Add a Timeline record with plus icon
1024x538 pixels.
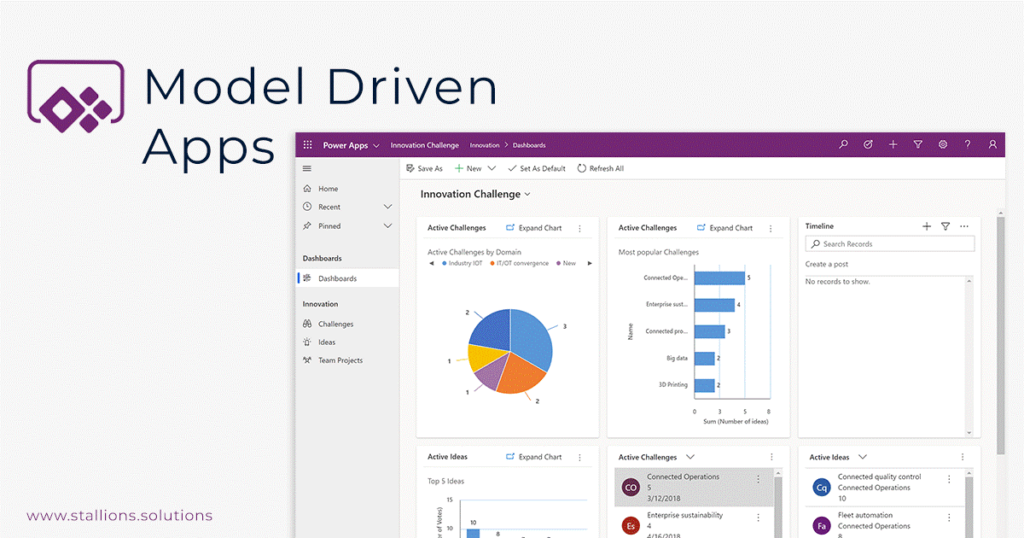pyautogui.click(x=926, y=226)
